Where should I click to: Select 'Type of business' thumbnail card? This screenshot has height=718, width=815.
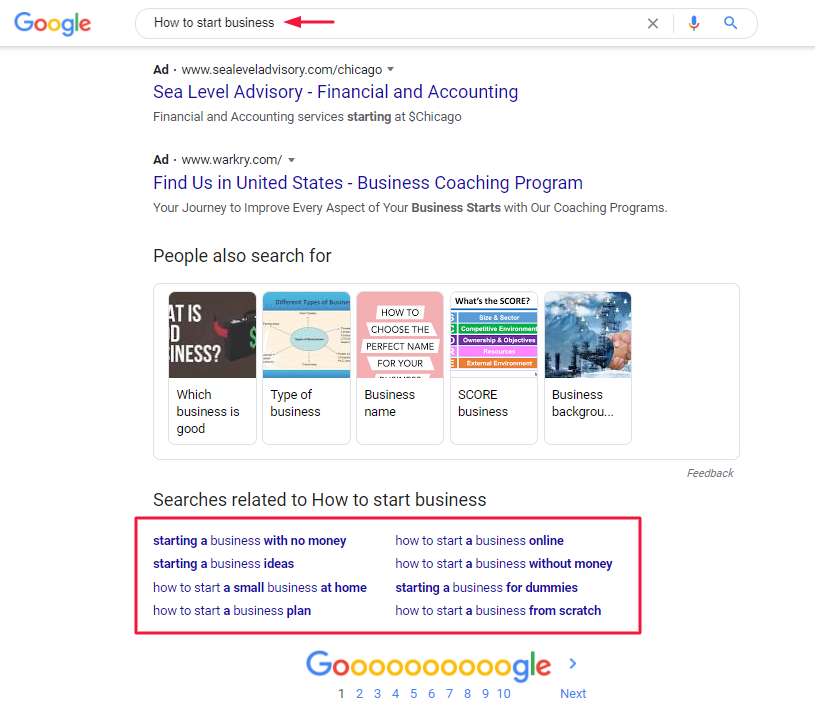click(306, 368)
